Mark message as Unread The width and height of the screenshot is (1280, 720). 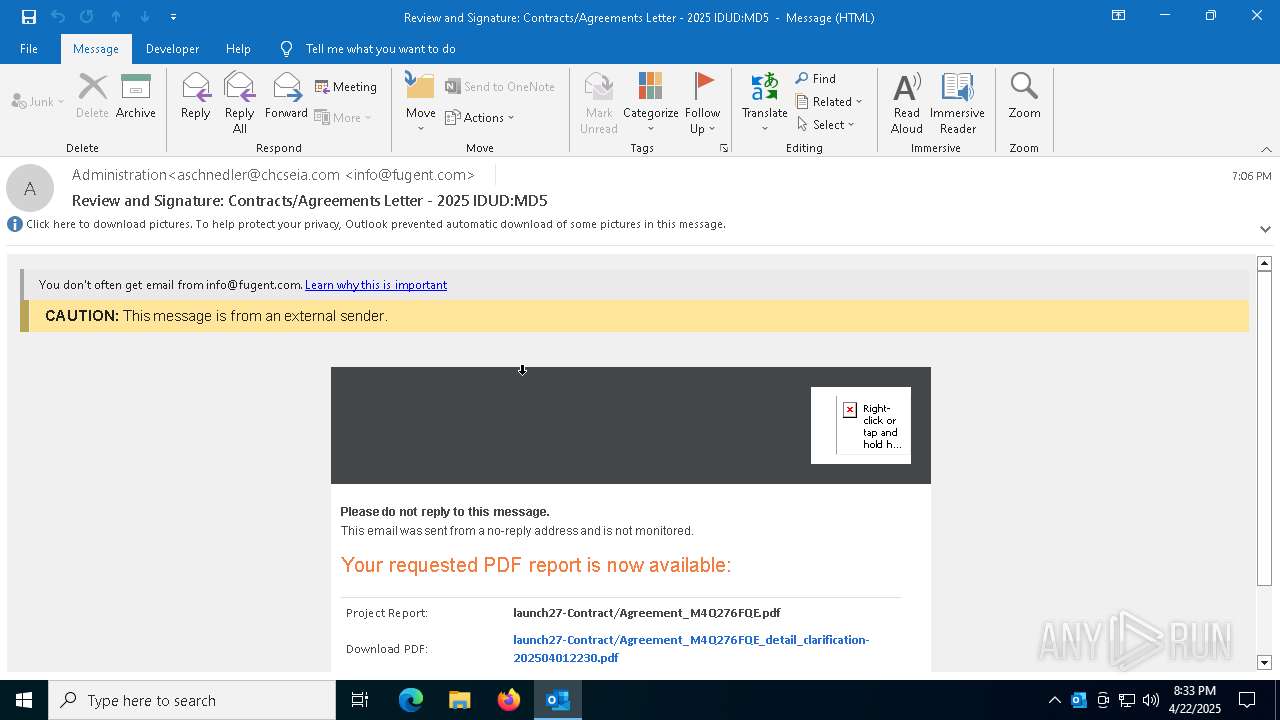pos(599,103)
